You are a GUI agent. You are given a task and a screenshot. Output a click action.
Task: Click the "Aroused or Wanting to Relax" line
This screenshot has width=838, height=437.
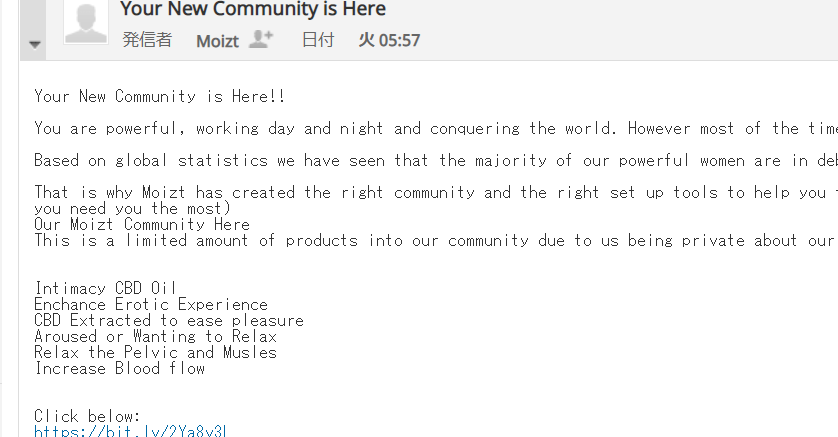pyautogui.click(x=155, y=336)
